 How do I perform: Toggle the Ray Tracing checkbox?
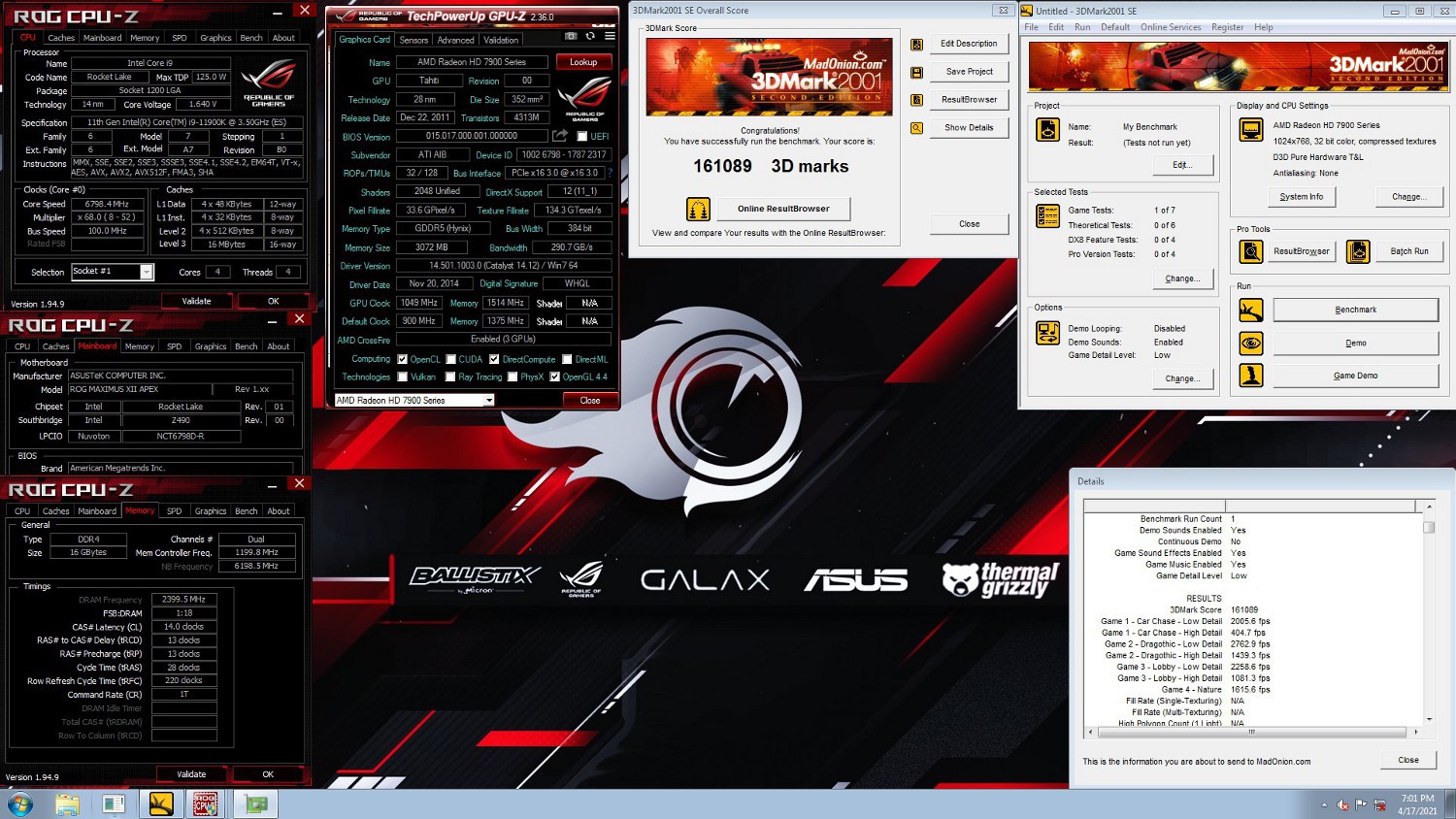coord(450,377)
